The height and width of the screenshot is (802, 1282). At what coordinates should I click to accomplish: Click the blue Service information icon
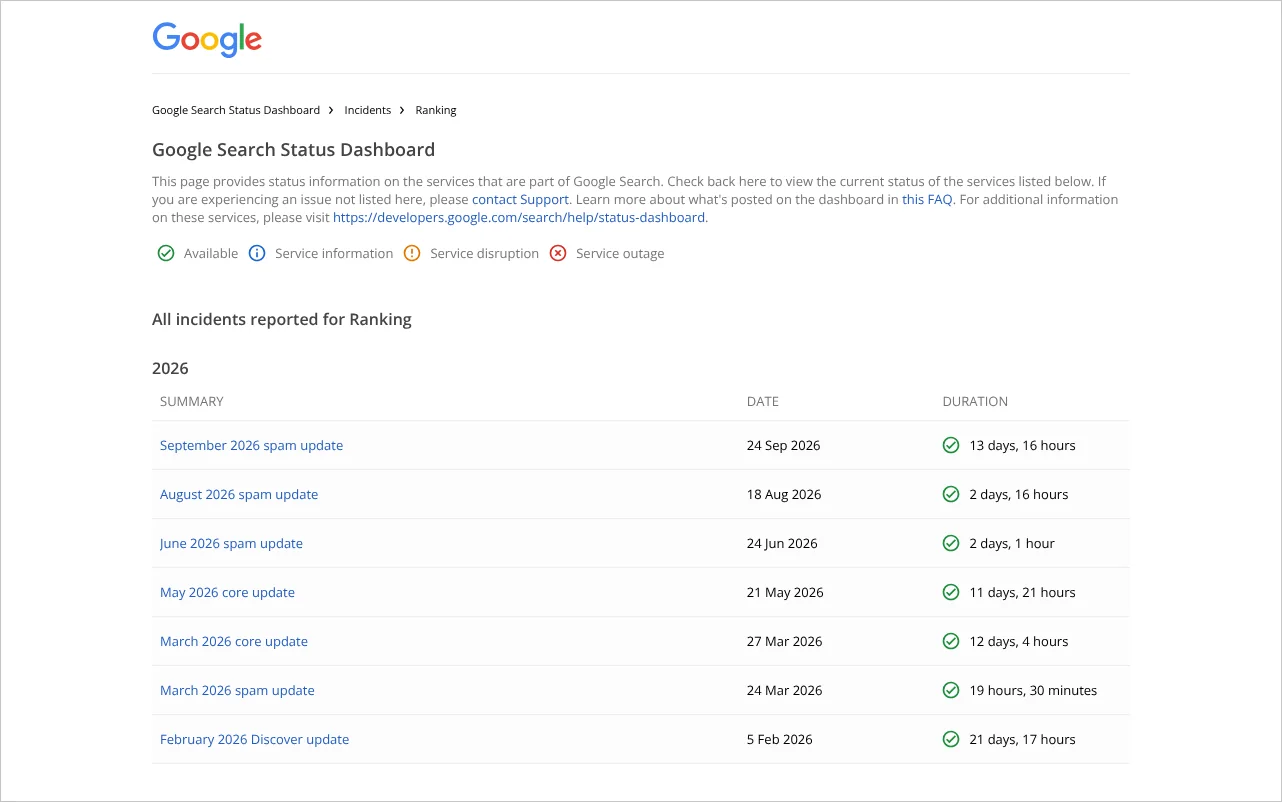tap(257, 253)
